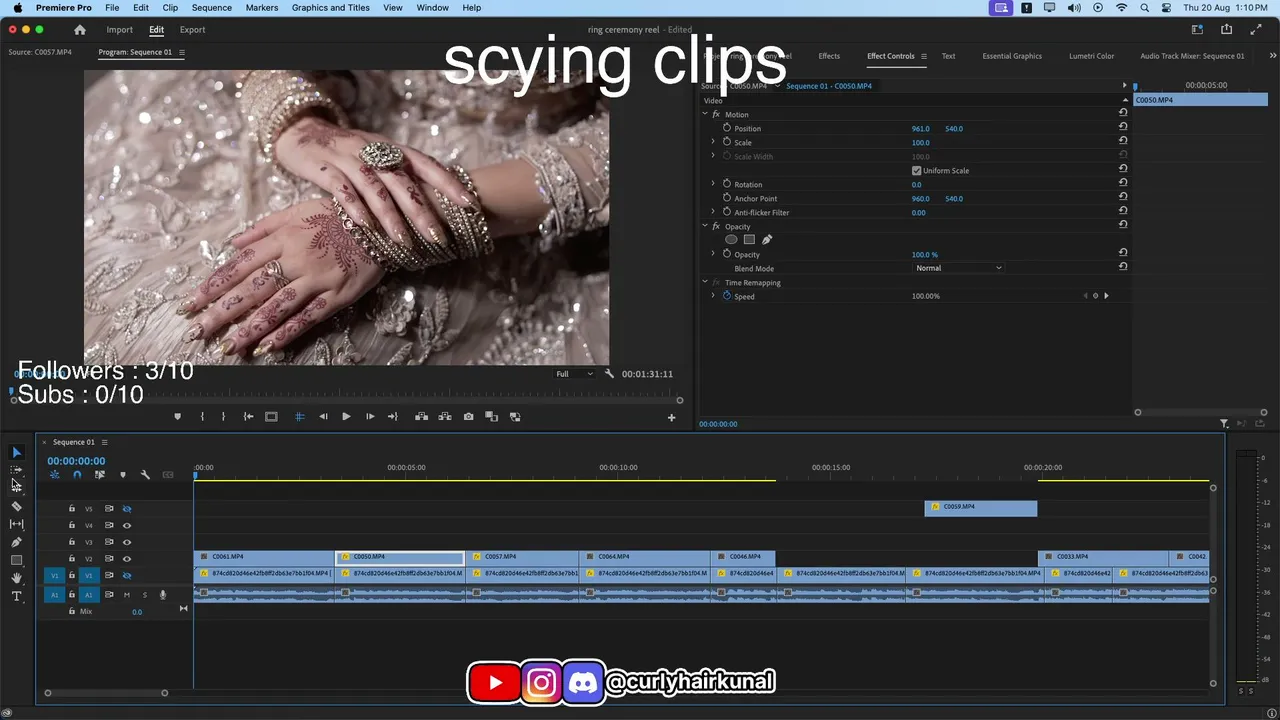Screen dimensions: 1280x720
Task: Select the Type tool
Action: pos(16,596)
